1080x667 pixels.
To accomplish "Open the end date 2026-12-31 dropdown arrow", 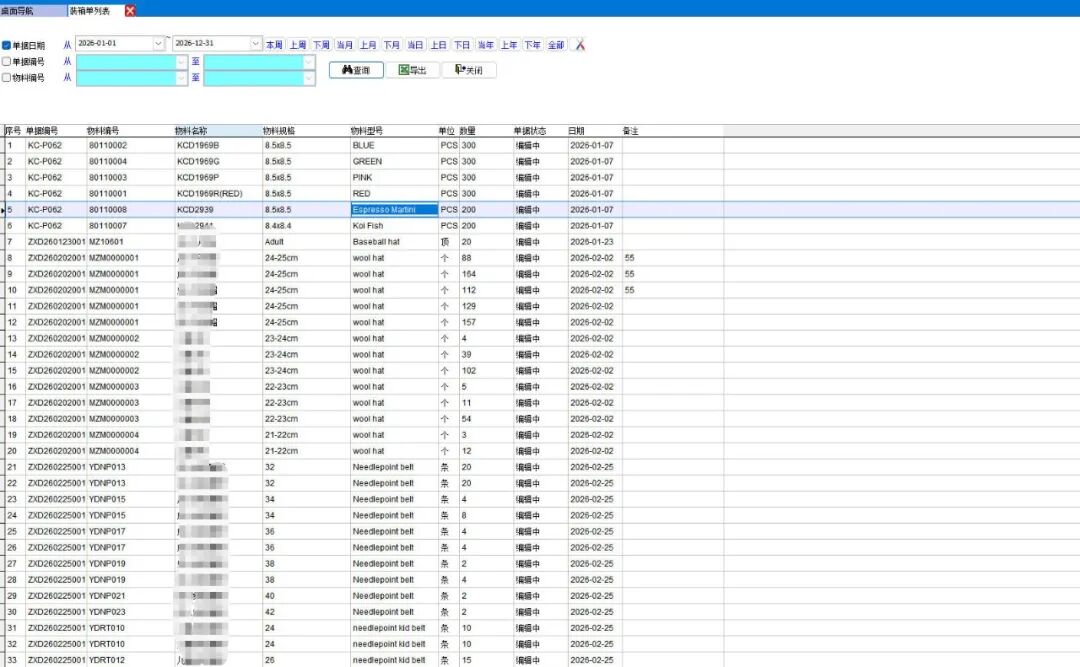I will click(256, 43).
